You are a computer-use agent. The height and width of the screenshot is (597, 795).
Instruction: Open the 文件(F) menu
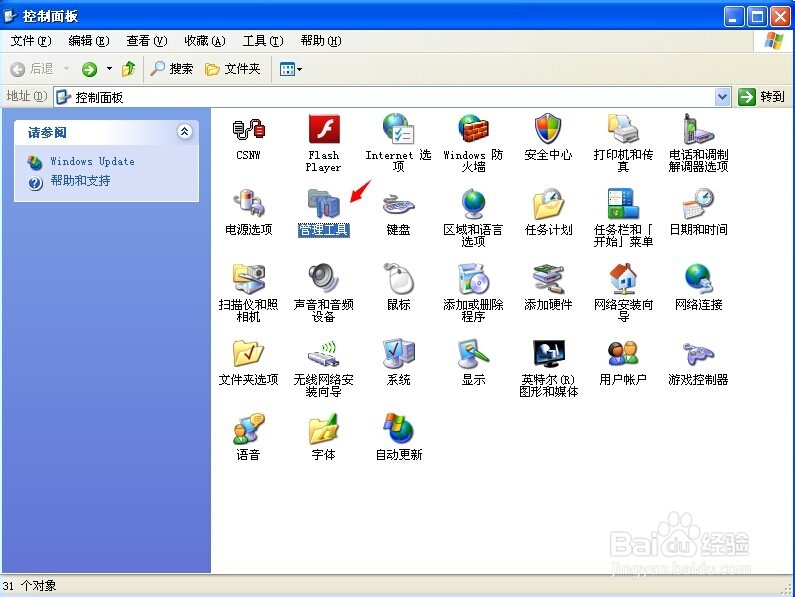(x=31, y=41)
